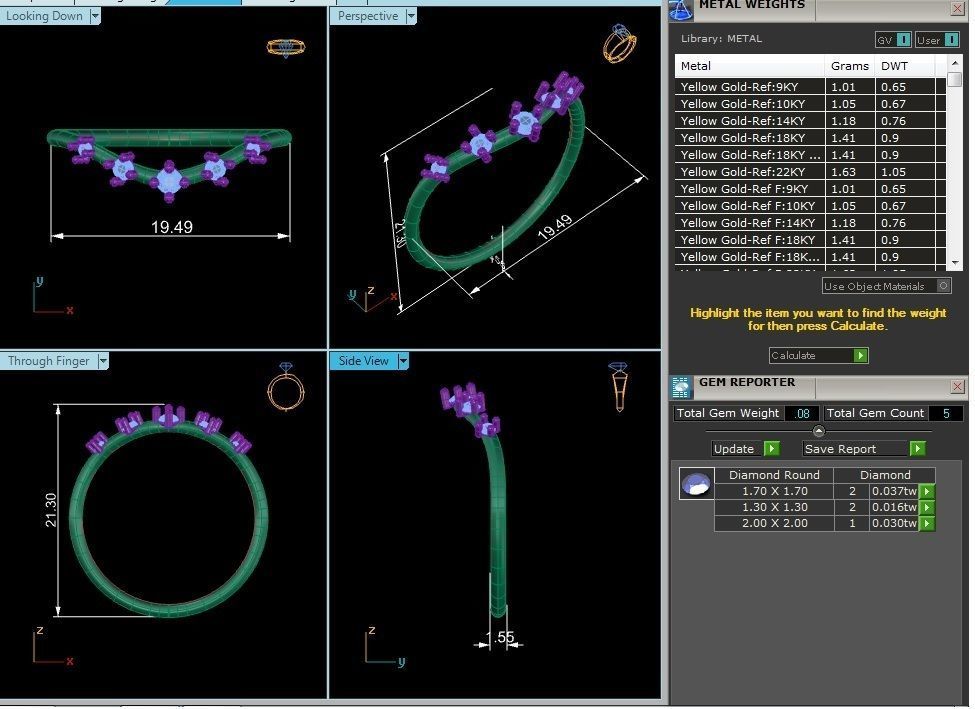
Task: Open the Looking Down viewport dropdown
Action: (95, 16)
